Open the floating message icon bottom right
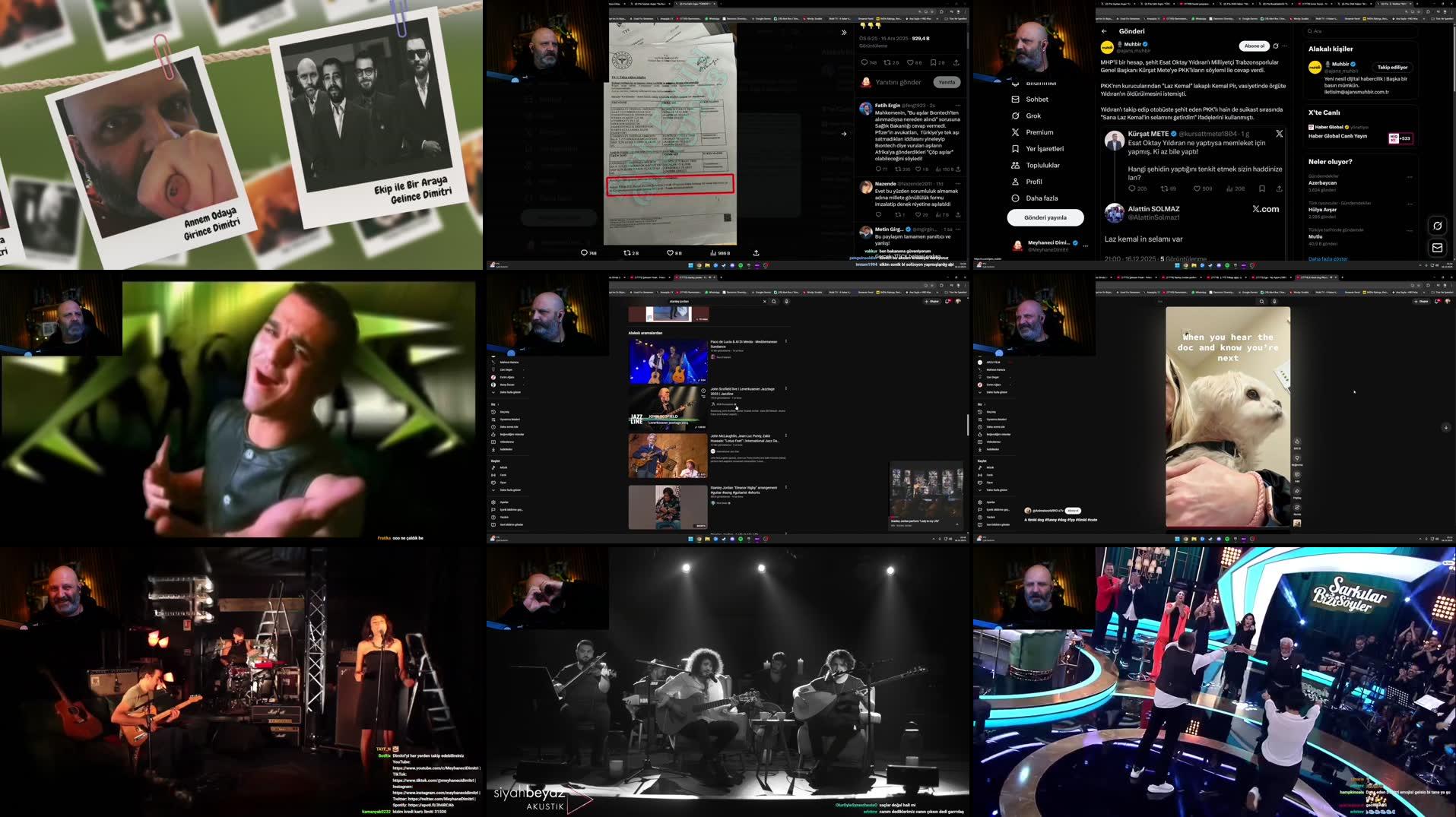This screenshot has height=817, width=1456. (1438, 247)
